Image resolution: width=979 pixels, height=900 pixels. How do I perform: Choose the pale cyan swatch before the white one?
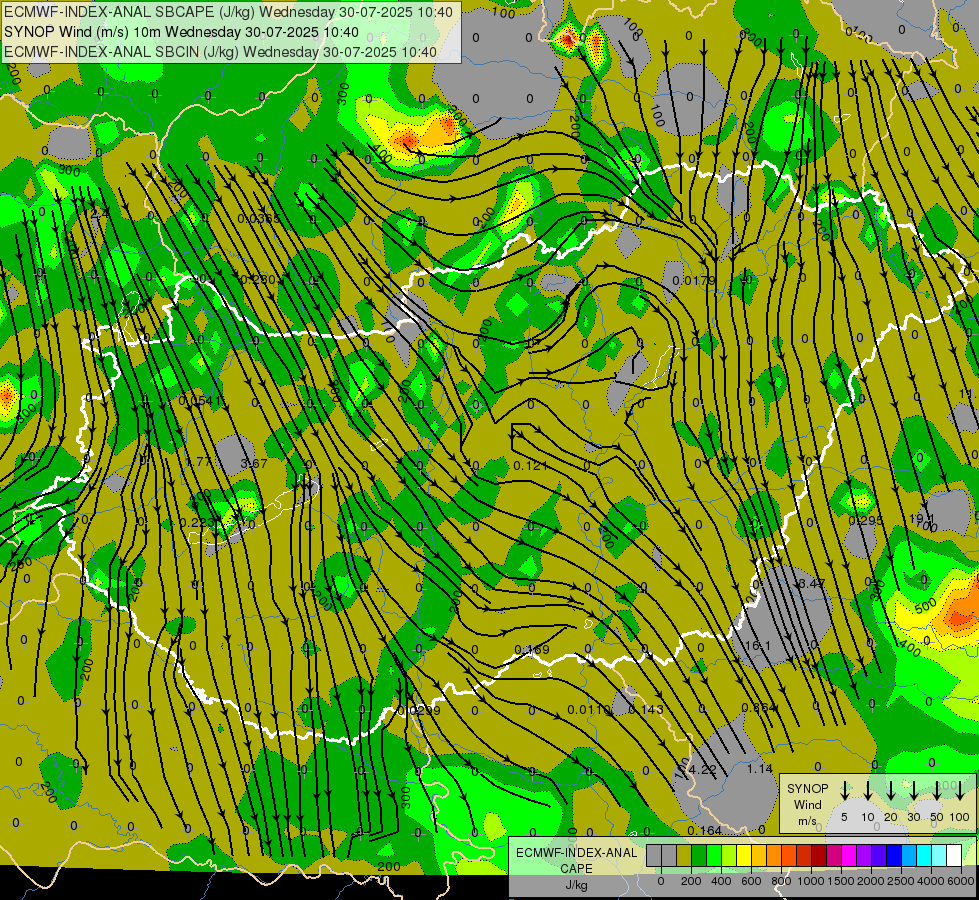pyautogui.click(x=938, y=855)
